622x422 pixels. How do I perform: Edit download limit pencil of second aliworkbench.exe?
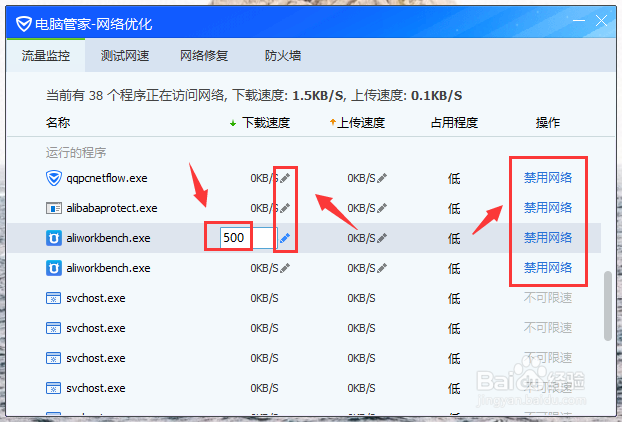285,268
